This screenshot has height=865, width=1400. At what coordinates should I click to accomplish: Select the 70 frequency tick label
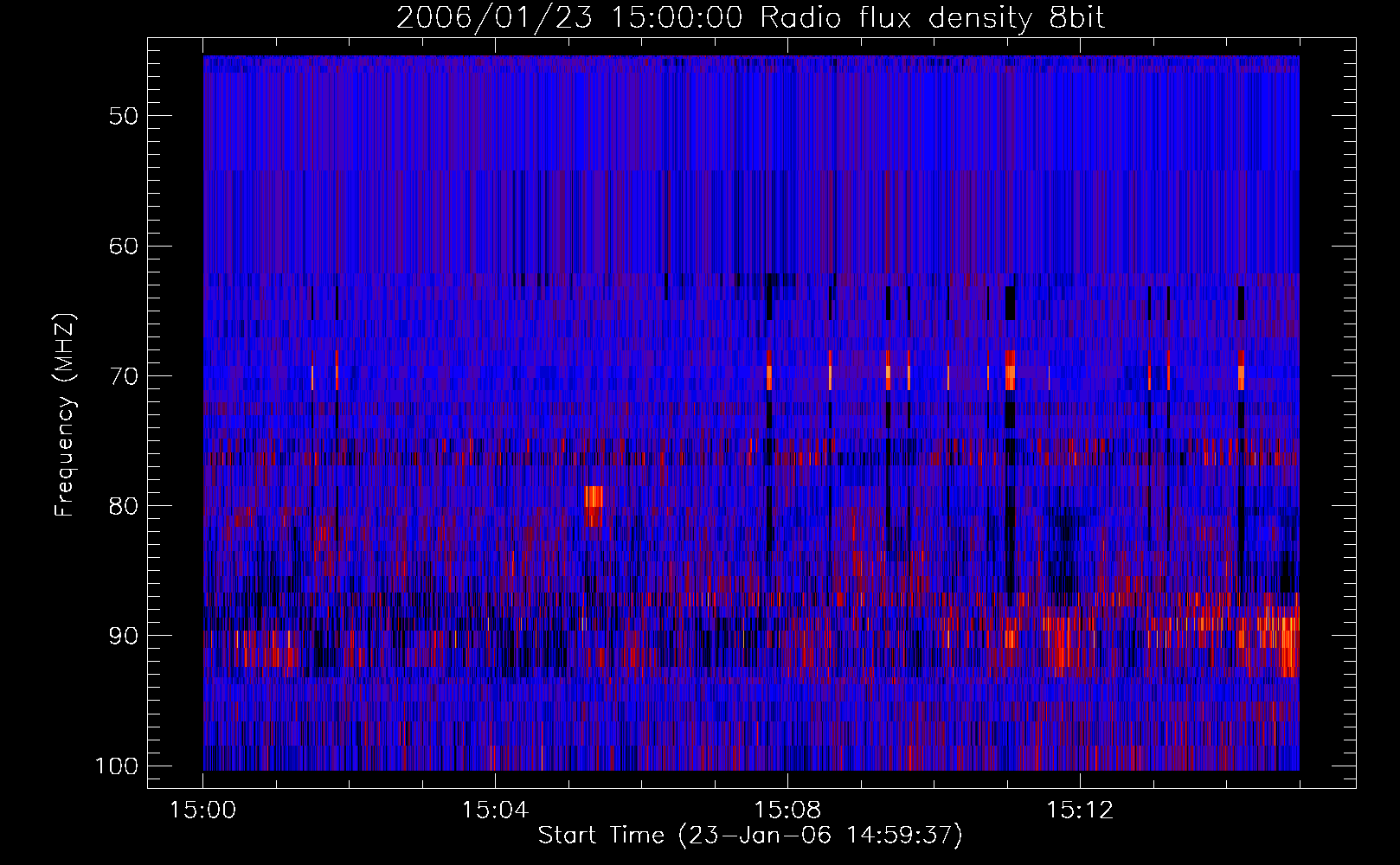[x=124, y=376]
